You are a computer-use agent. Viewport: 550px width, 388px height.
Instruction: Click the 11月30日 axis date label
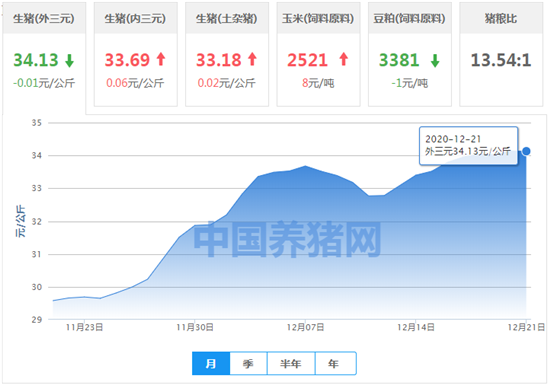pos(195,327)
